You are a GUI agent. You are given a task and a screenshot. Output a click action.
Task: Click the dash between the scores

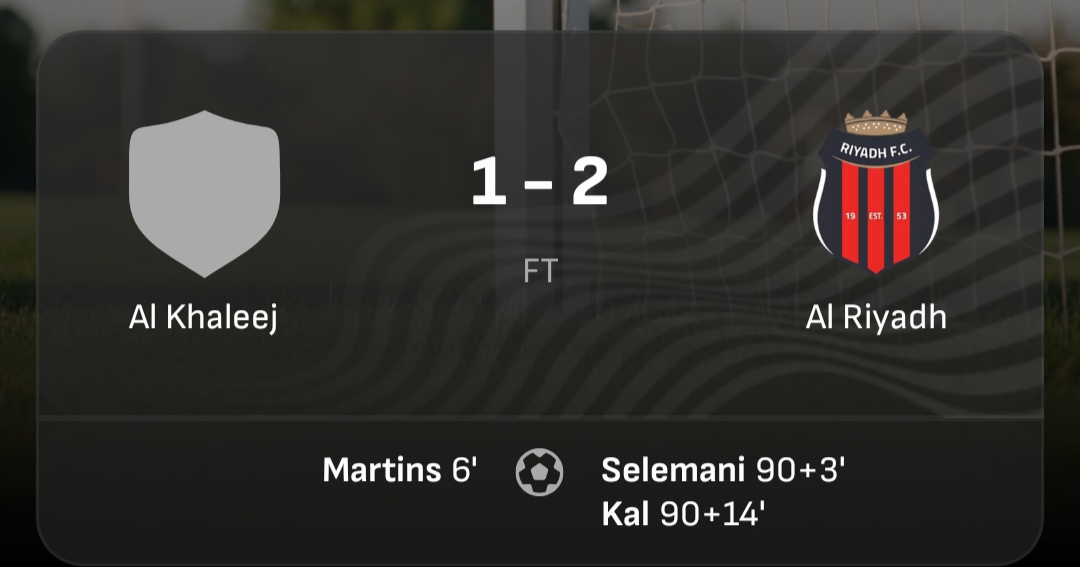pos(539,184)
